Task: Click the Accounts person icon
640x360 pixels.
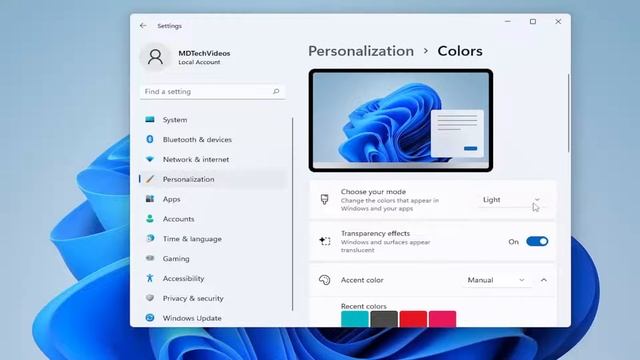Action: [x=150, y=219]
